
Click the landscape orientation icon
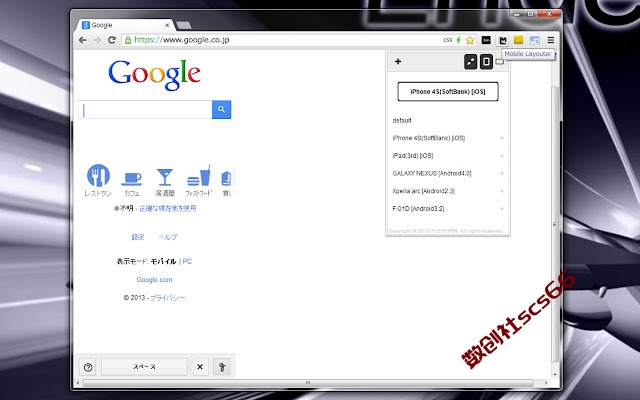tap(500, 62)
